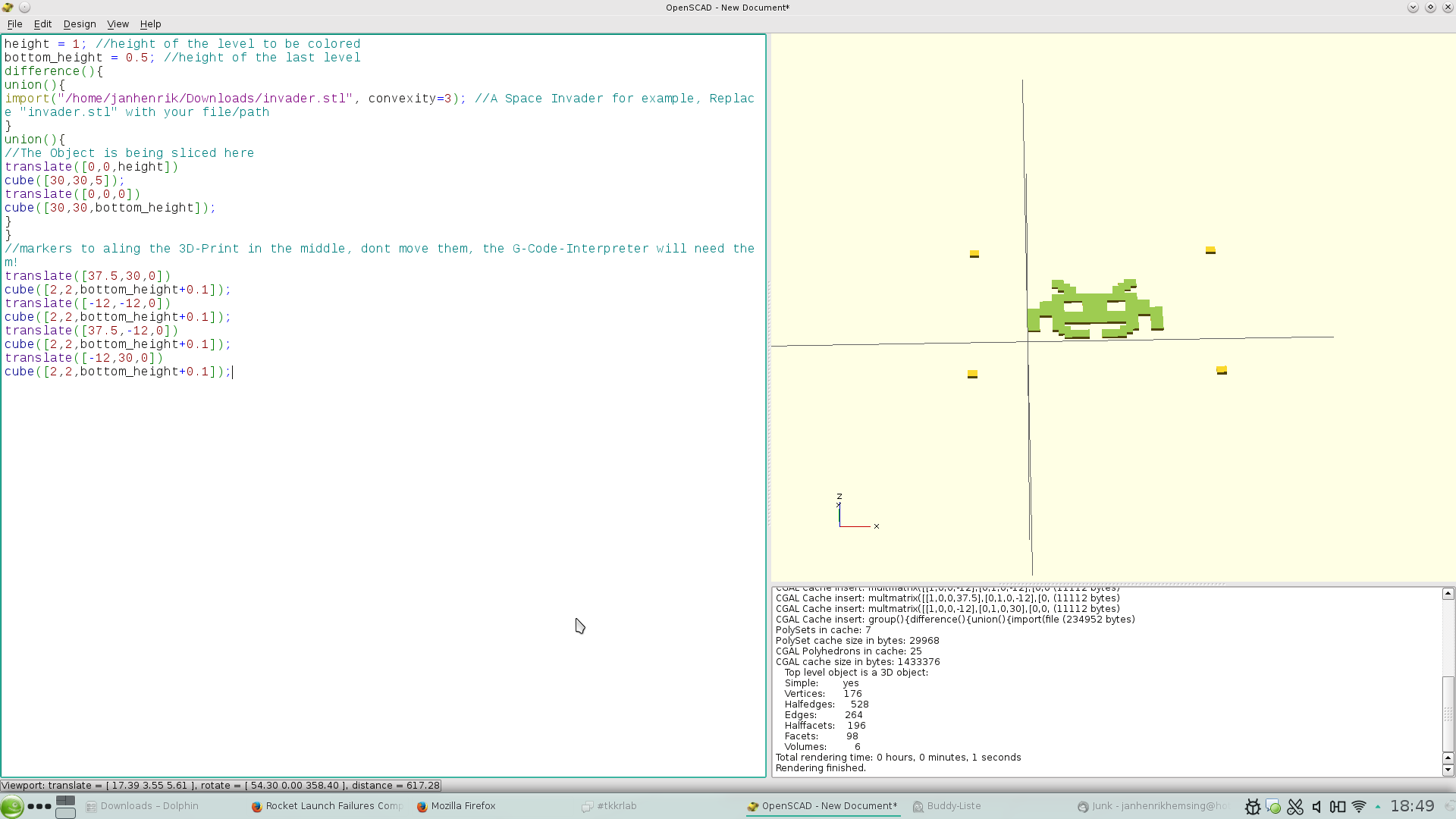Click the upper-left yellow marker cube

click(974, 254)
